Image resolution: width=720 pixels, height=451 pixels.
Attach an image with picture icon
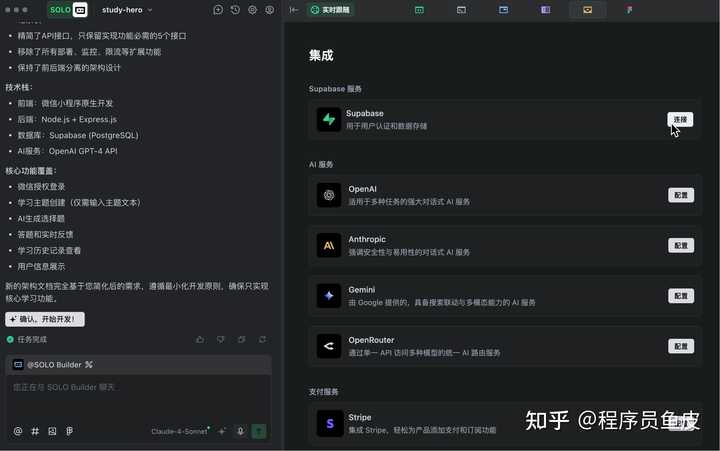[x=52, y=431]
